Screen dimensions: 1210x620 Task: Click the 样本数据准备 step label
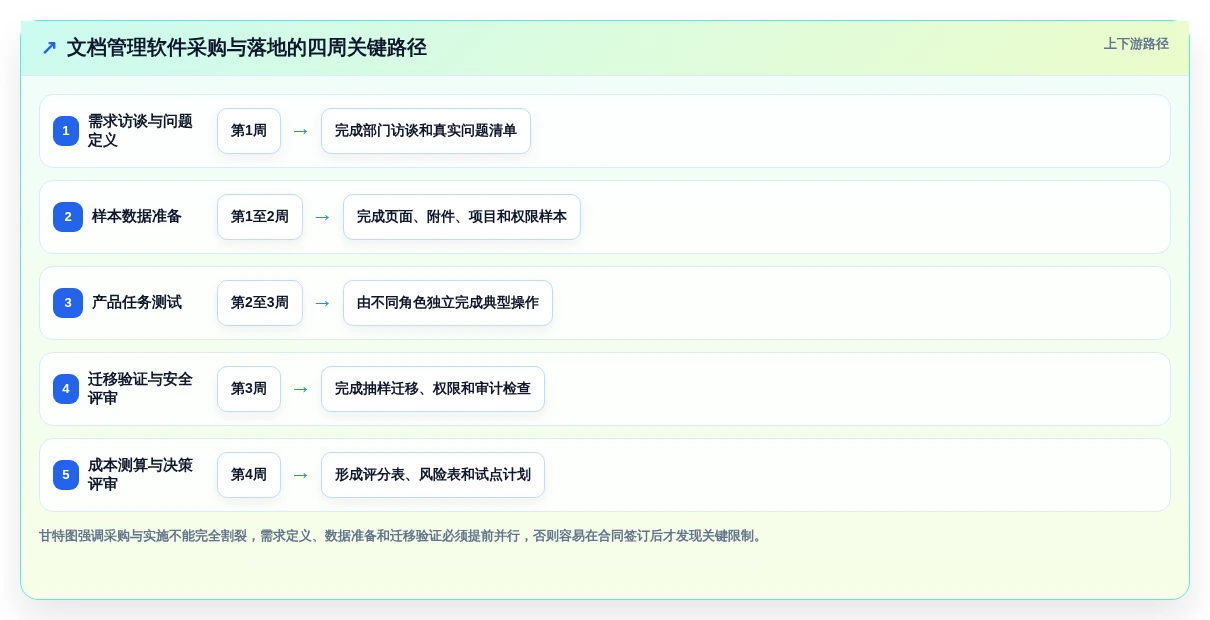(x=137, y=217)
